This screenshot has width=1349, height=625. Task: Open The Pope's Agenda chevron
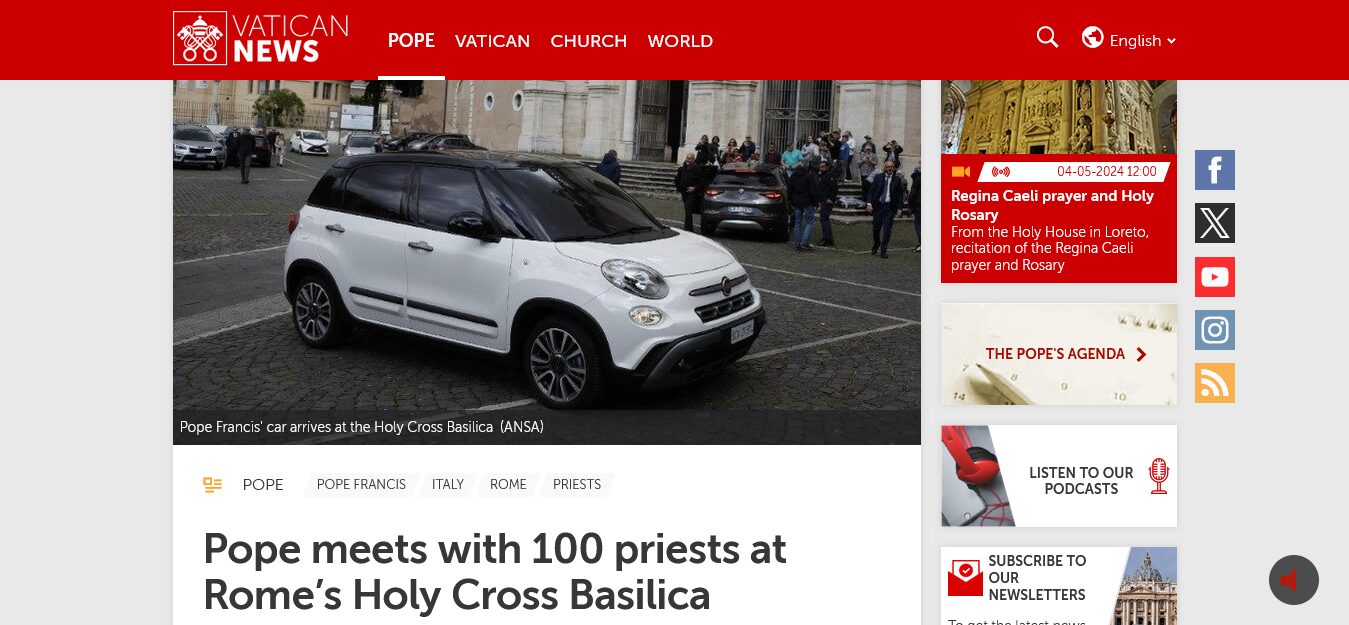(1141, 354)
